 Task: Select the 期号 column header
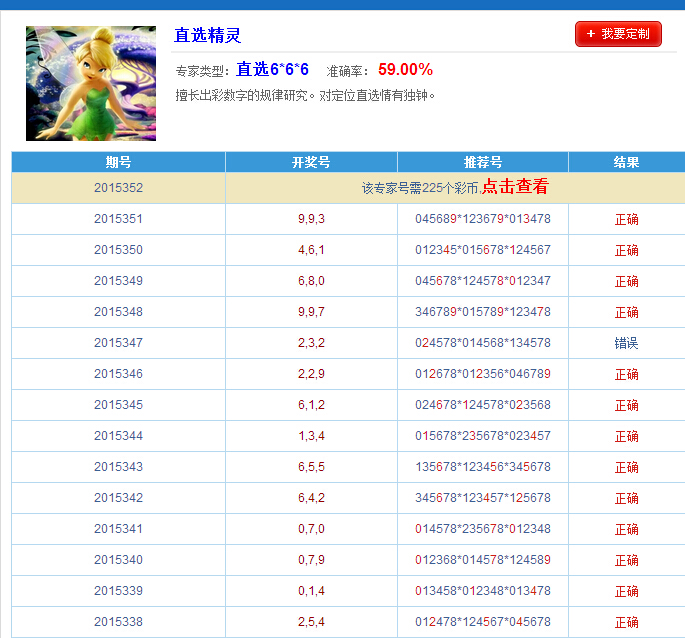[x=118, y=162]
